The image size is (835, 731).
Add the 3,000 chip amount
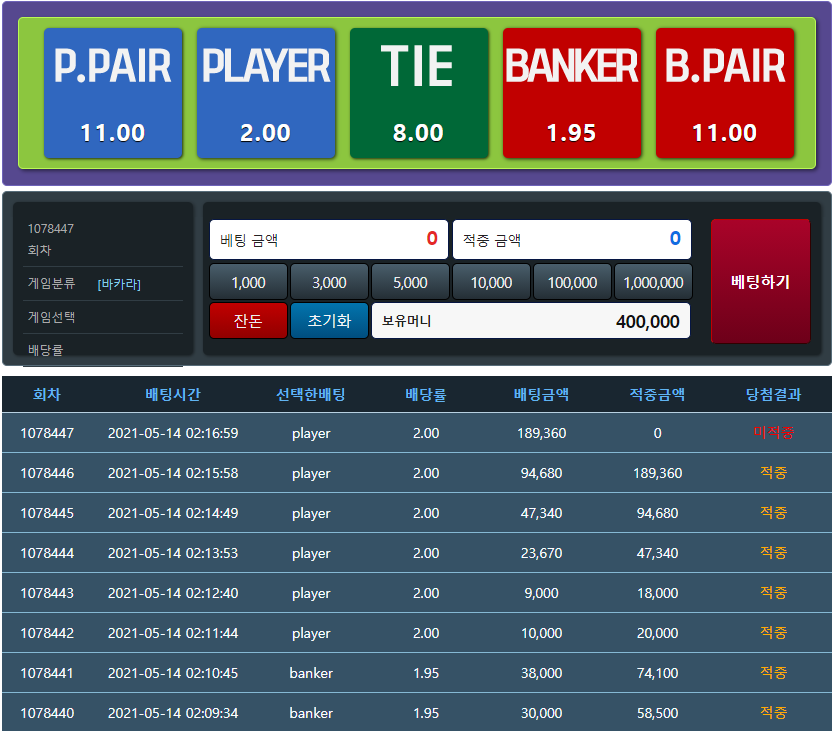click(330, 282)
